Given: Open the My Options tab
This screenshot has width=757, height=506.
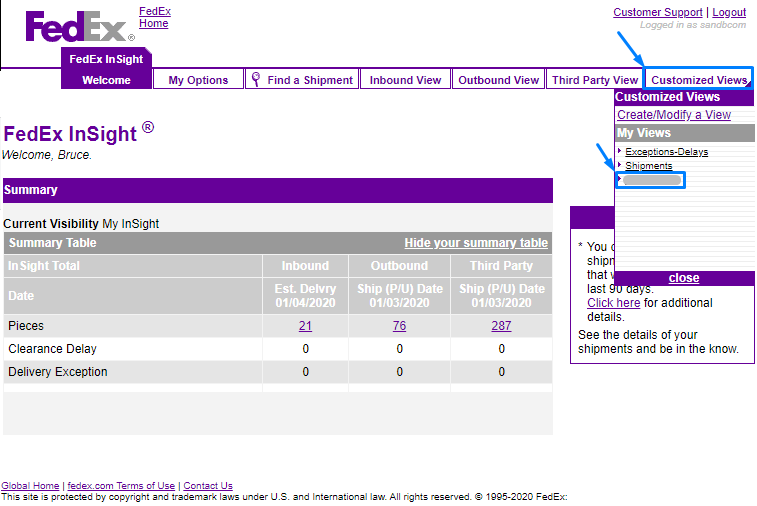Looking at the screenshot, I should click(x=198, y=80).
